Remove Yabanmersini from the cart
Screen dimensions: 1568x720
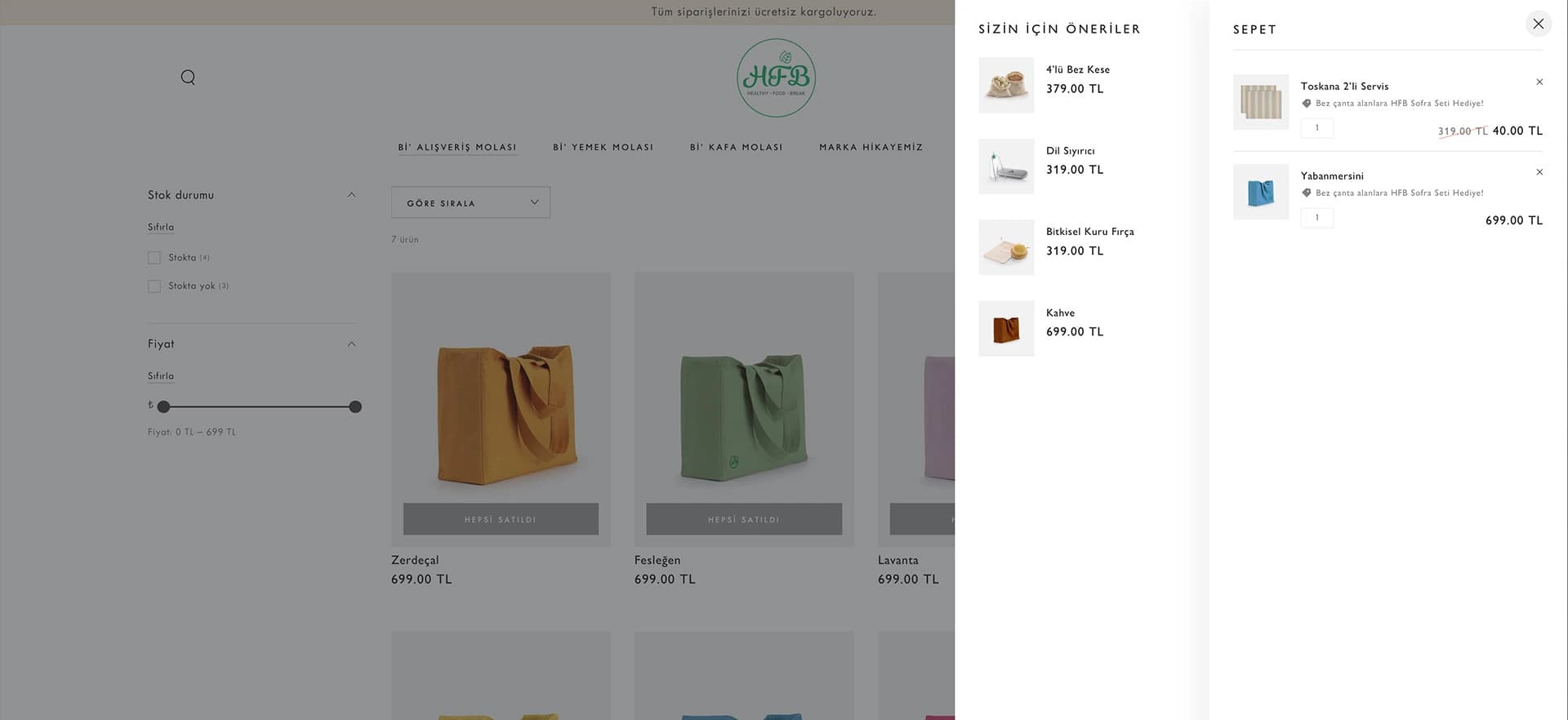click(1539, 172)
